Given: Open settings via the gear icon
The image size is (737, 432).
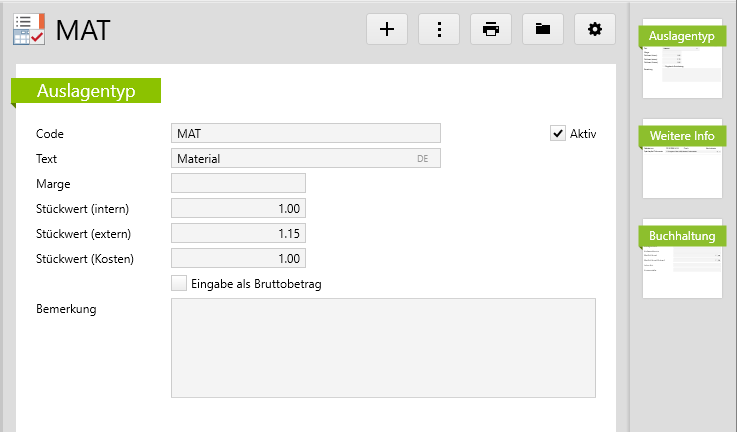Looking at the screenshot, I should click(595, 29).
